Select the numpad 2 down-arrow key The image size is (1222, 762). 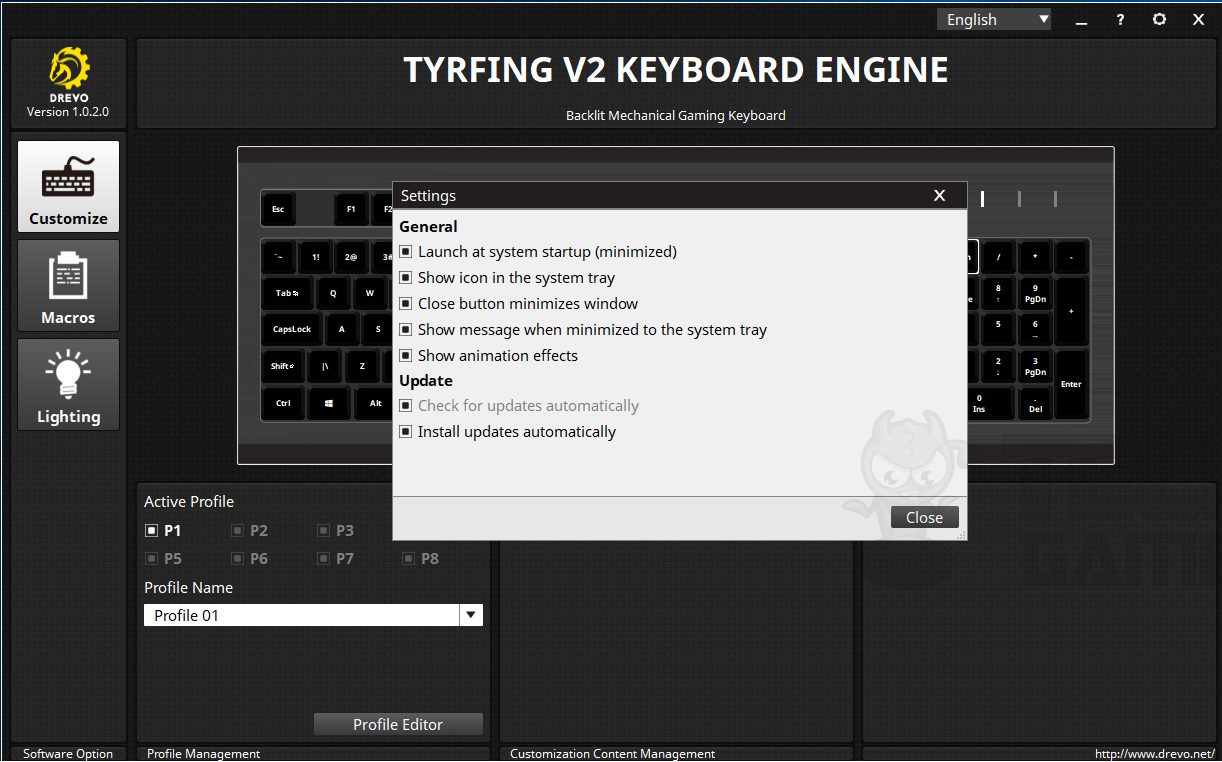coord(998,366)
